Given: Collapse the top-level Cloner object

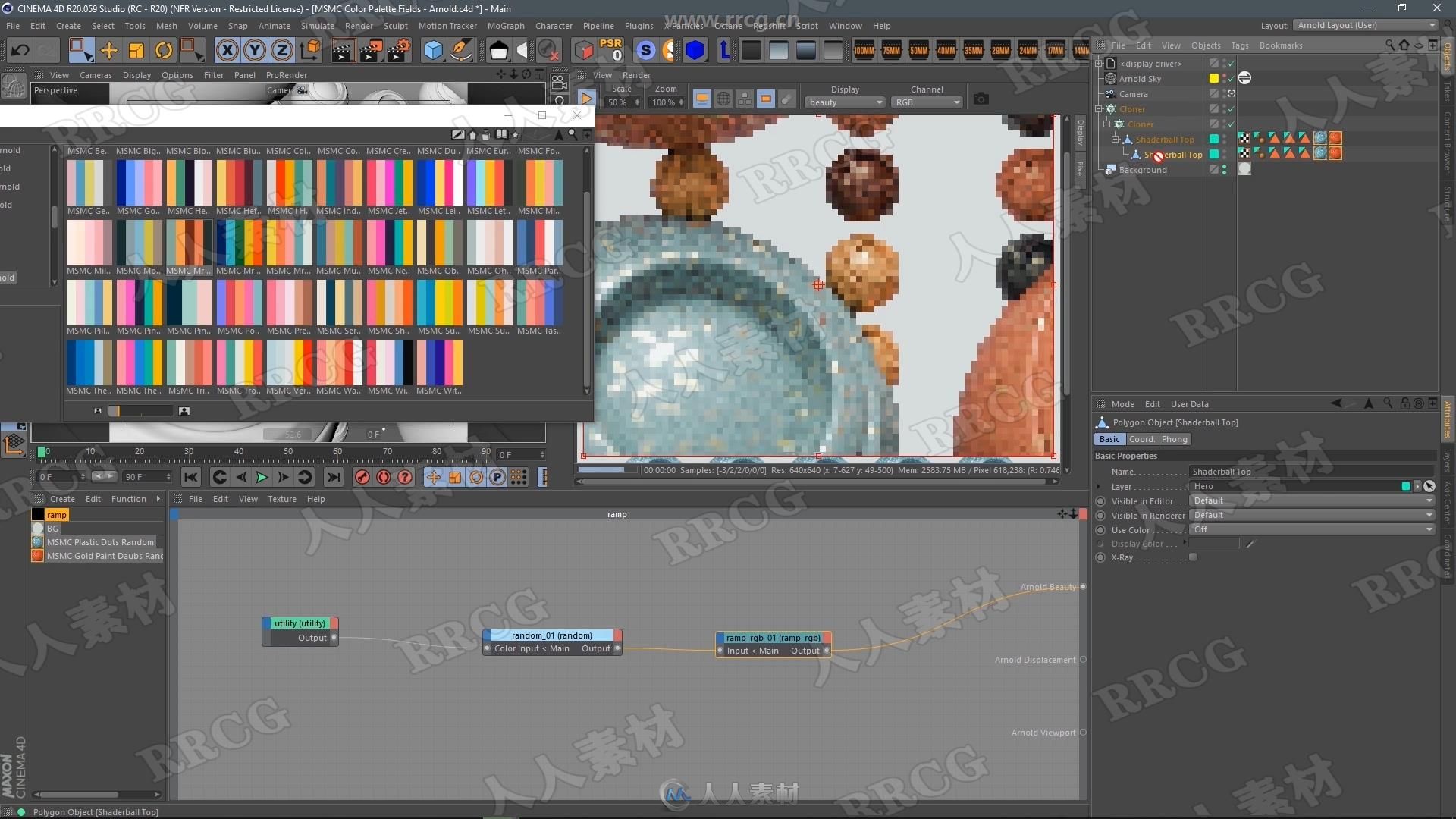Looking at the screenshot, I should click(1099, 109).
